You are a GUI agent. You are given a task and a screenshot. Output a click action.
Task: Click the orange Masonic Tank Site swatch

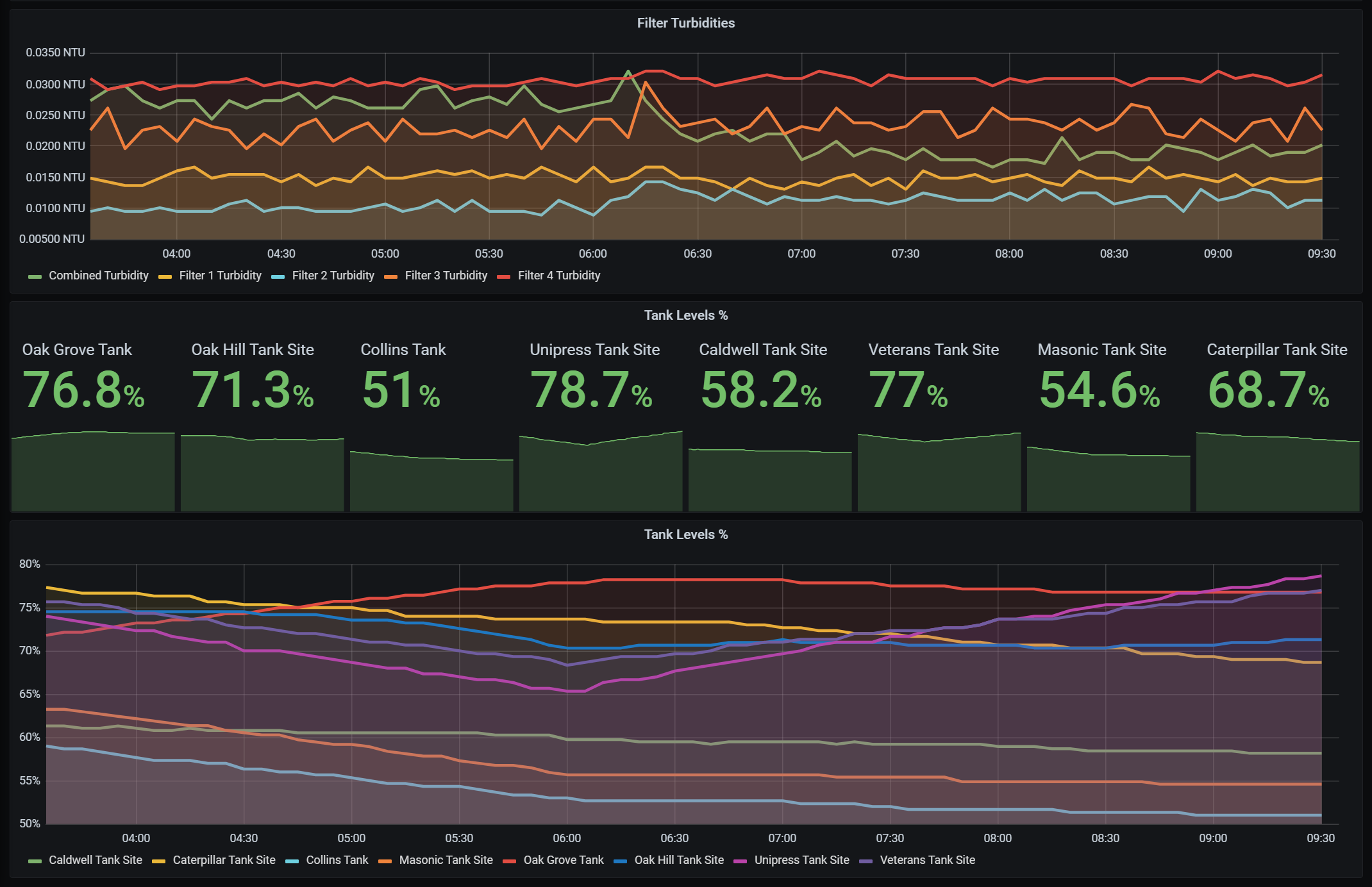[x=385, y=861]
